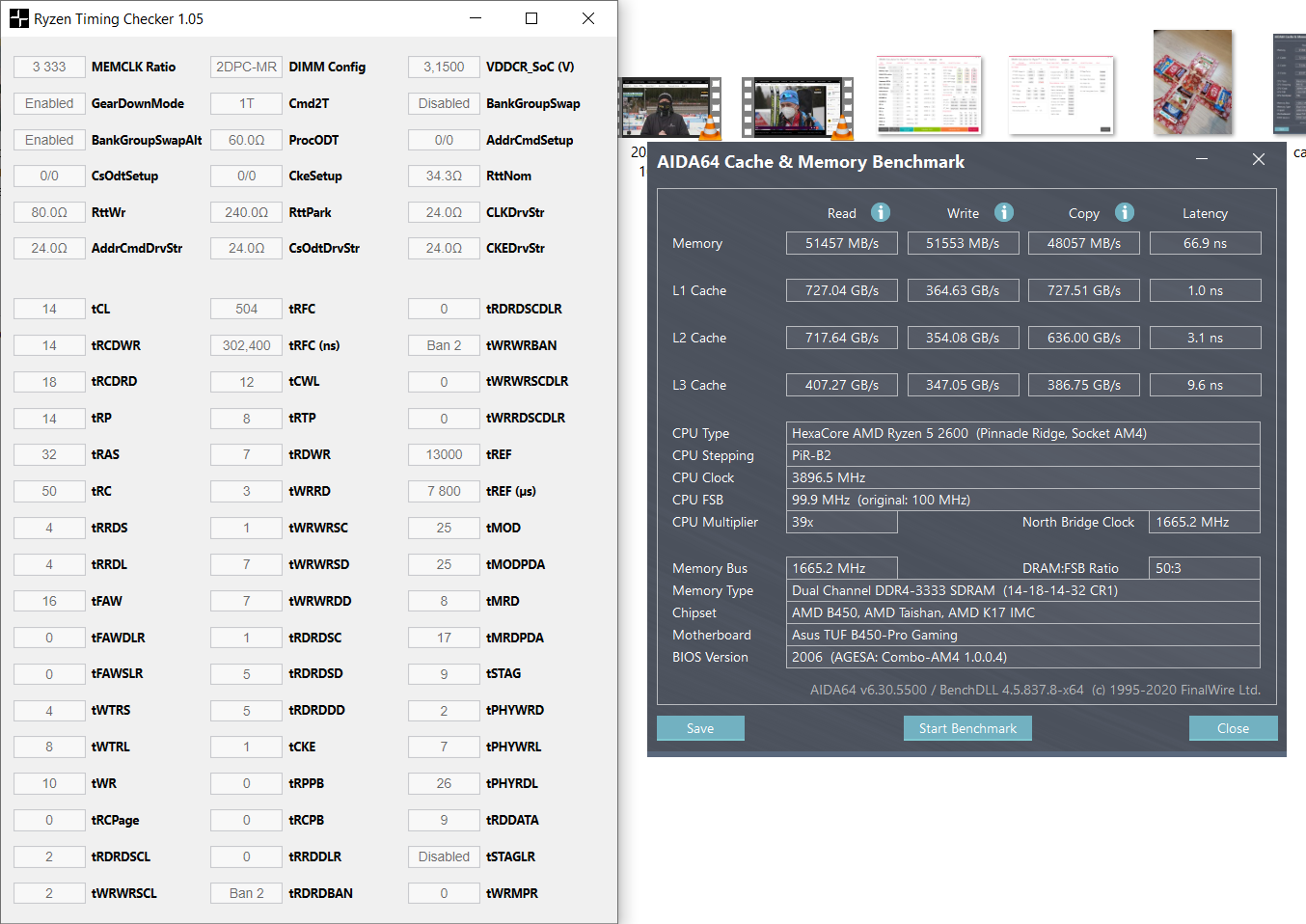Click the tCL value field
The width and height of the screenshot is (1306, 924).
(49, 309)
